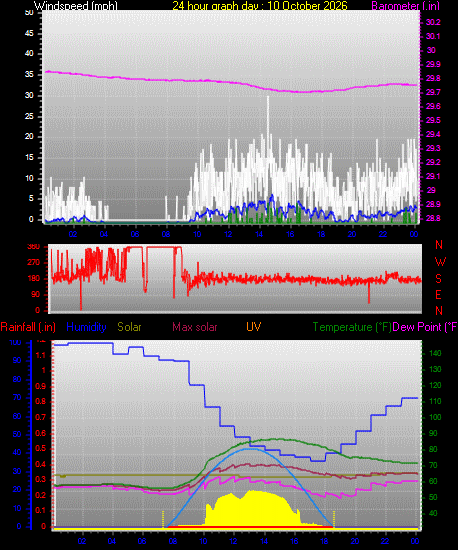
Task: Click the S compass label on direction chart
Action: click(438, 279)
